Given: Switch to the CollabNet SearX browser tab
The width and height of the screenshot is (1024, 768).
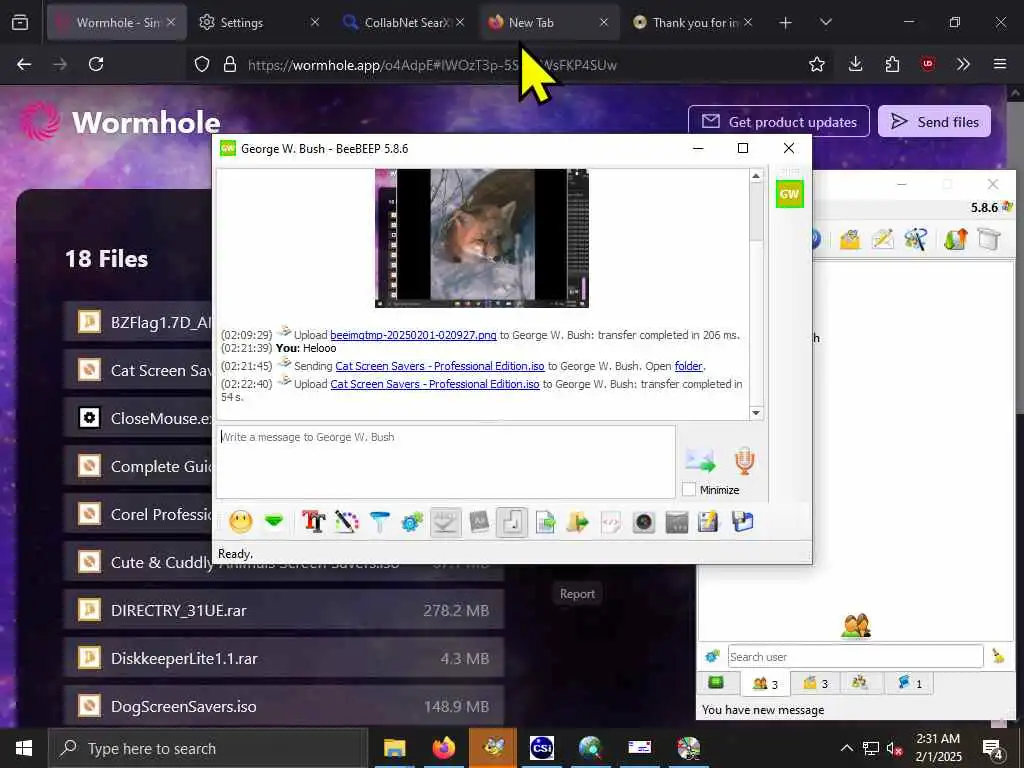Looking at the screenshot, I should click(x=405, y=22).
